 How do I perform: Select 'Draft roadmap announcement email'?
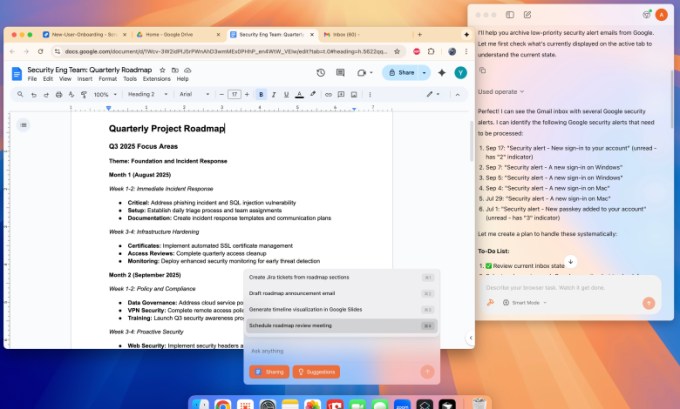(341, 294)
